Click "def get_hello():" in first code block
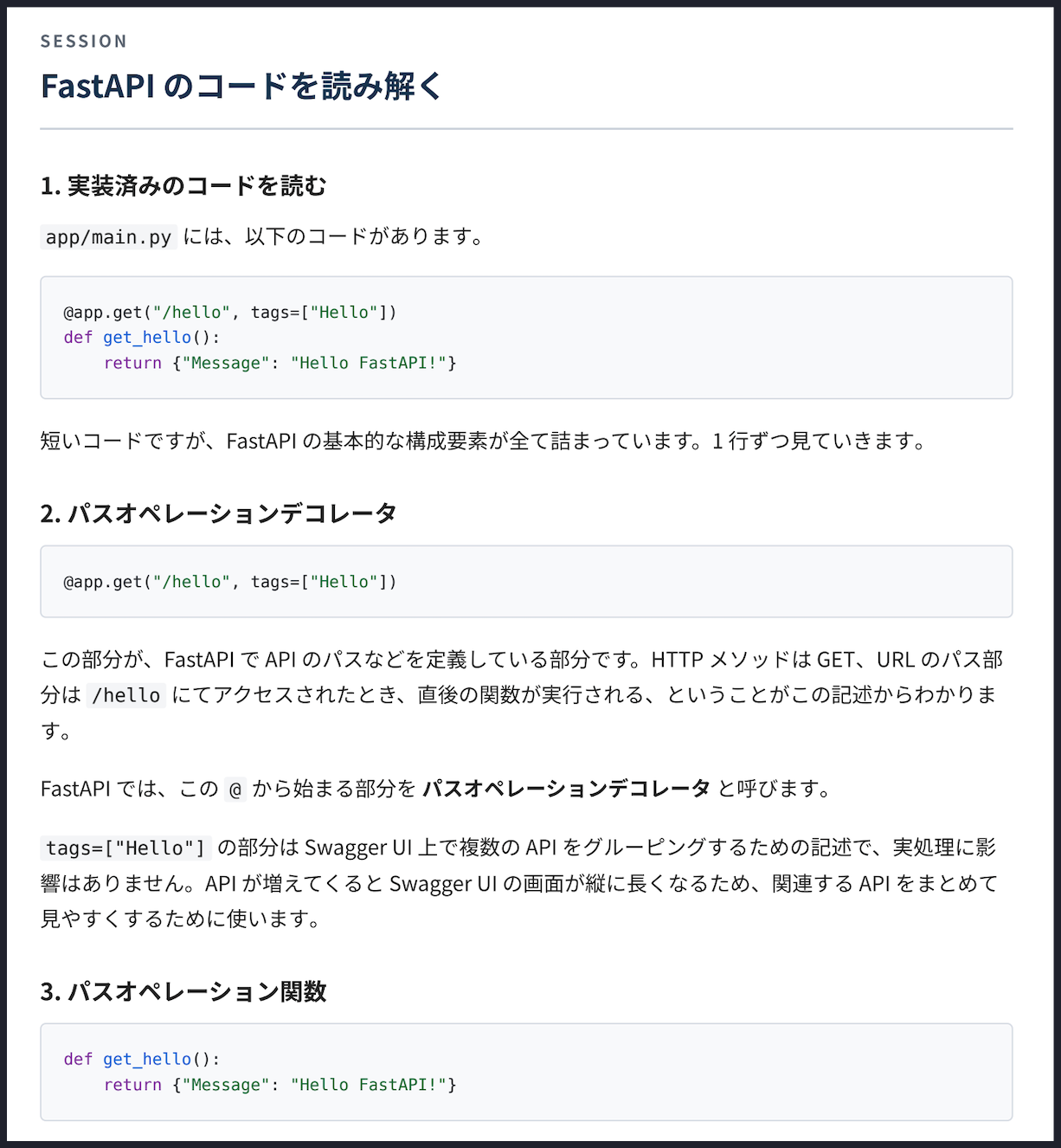The image size is (1061, 1148). tap(142, 338)
